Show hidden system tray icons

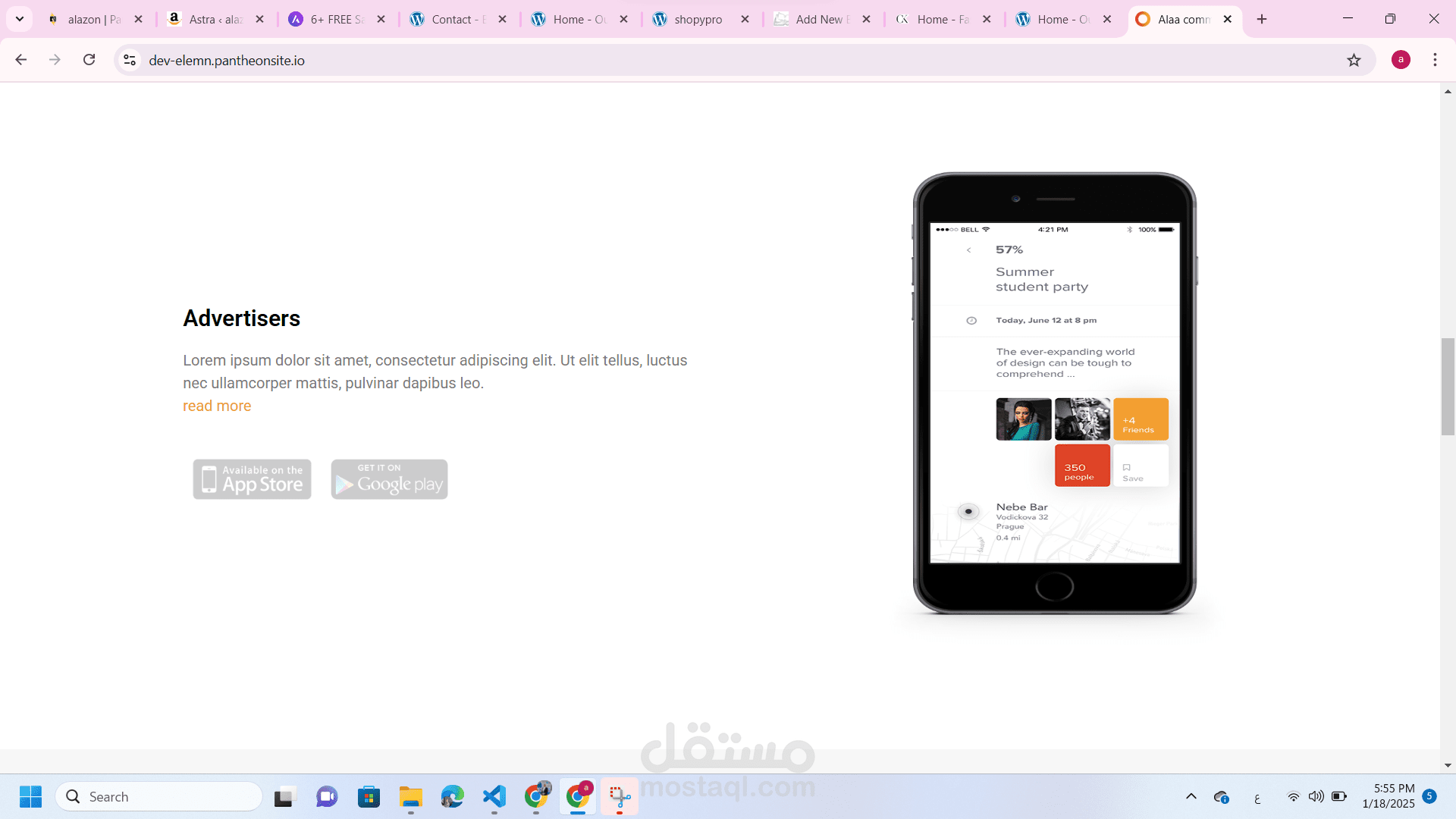[1191, 796]
